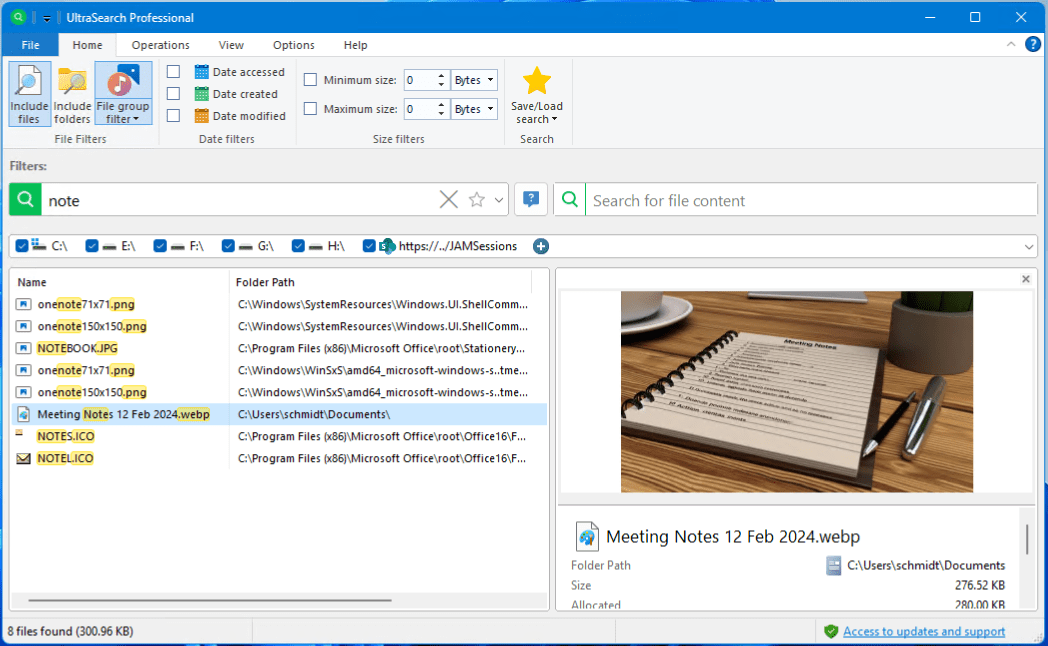Open the Maximum size Bytes unit dropdown
Viewport: 1048px width, 646px height.
tap(474, 109)
